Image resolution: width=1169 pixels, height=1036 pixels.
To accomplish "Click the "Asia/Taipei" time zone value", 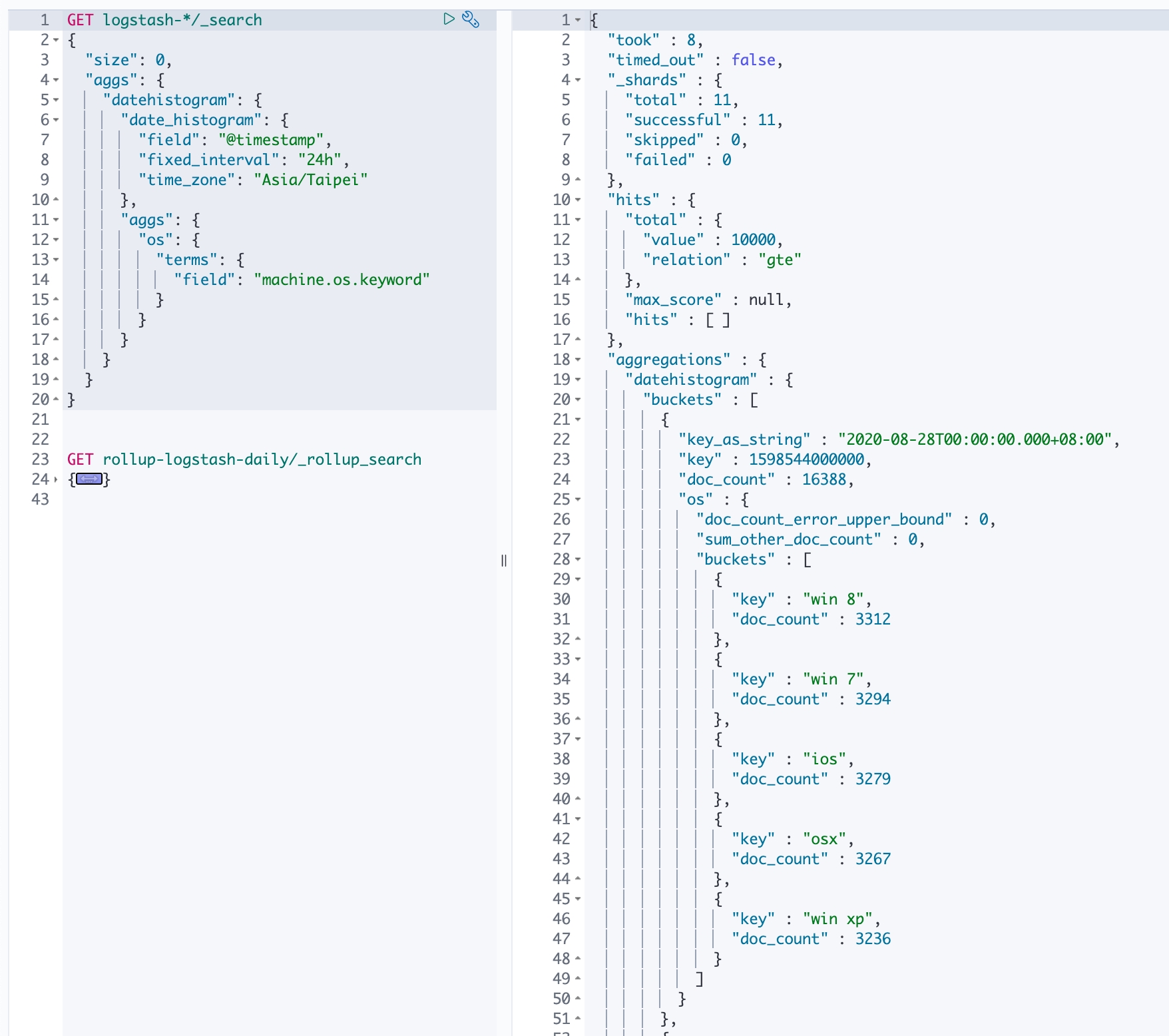I will 310,180.
